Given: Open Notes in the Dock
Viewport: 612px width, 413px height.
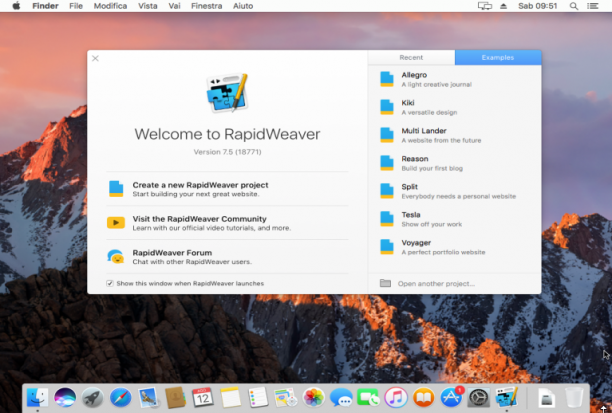Looking at the screenshot, I should point(230,398).
